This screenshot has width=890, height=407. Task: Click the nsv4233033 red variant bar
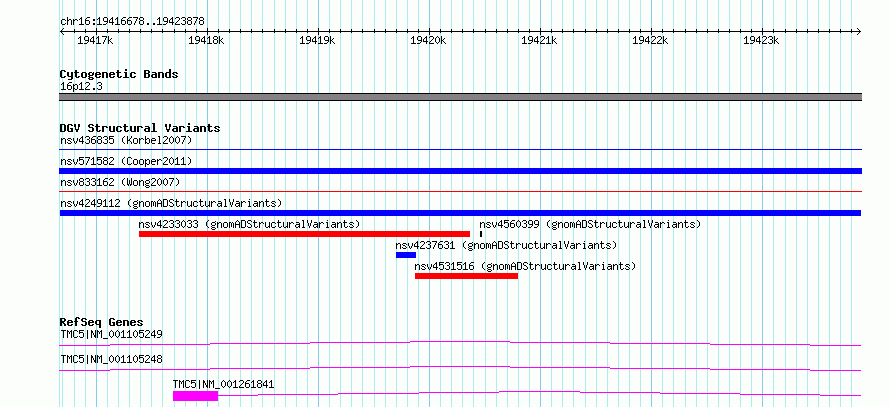tap(304, 234)
